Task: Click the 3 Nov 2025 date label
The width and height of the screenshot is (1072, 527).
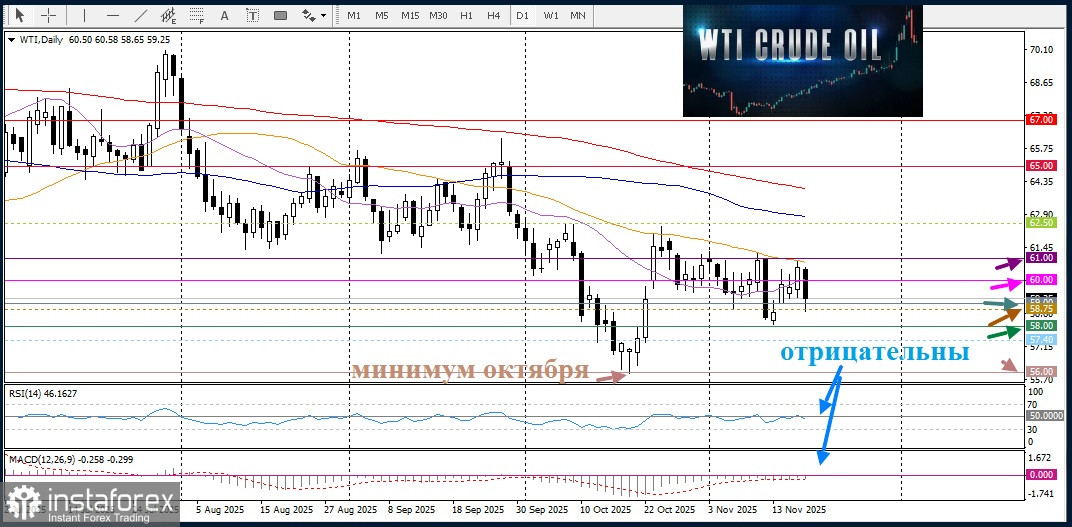Action: [x=732, y=510]
